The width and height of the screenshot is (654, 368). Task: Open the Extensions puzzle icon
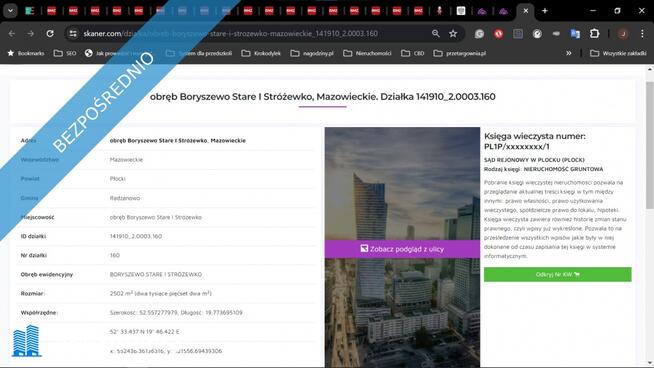click(594, 34)
